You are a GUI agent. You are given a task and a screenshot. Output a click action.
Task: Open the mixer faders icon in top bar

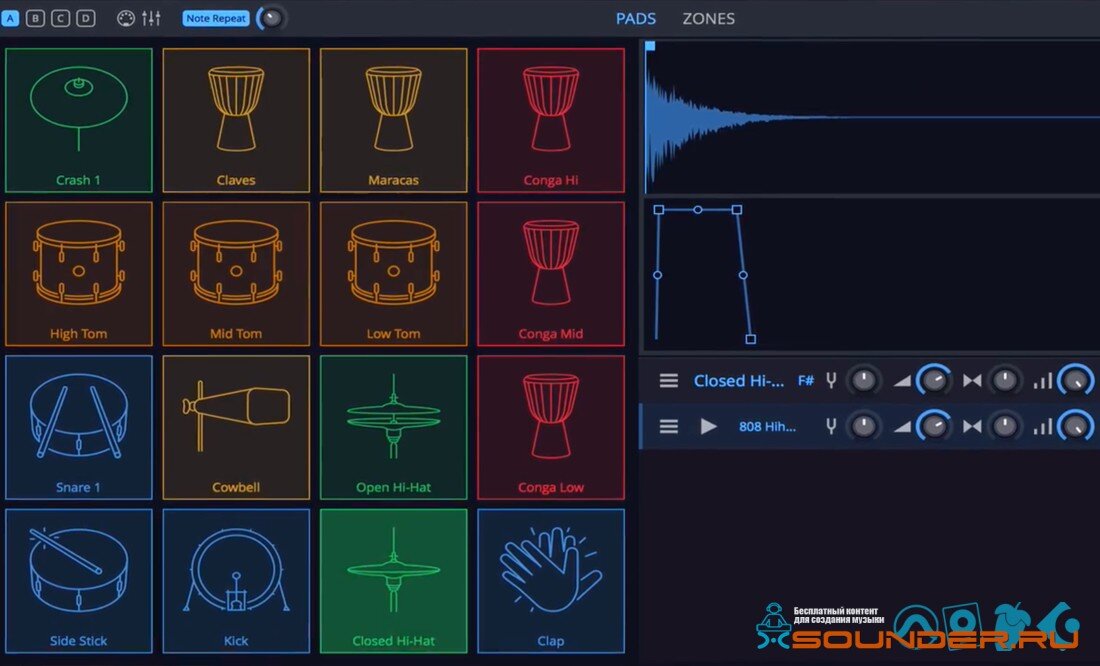152,18
